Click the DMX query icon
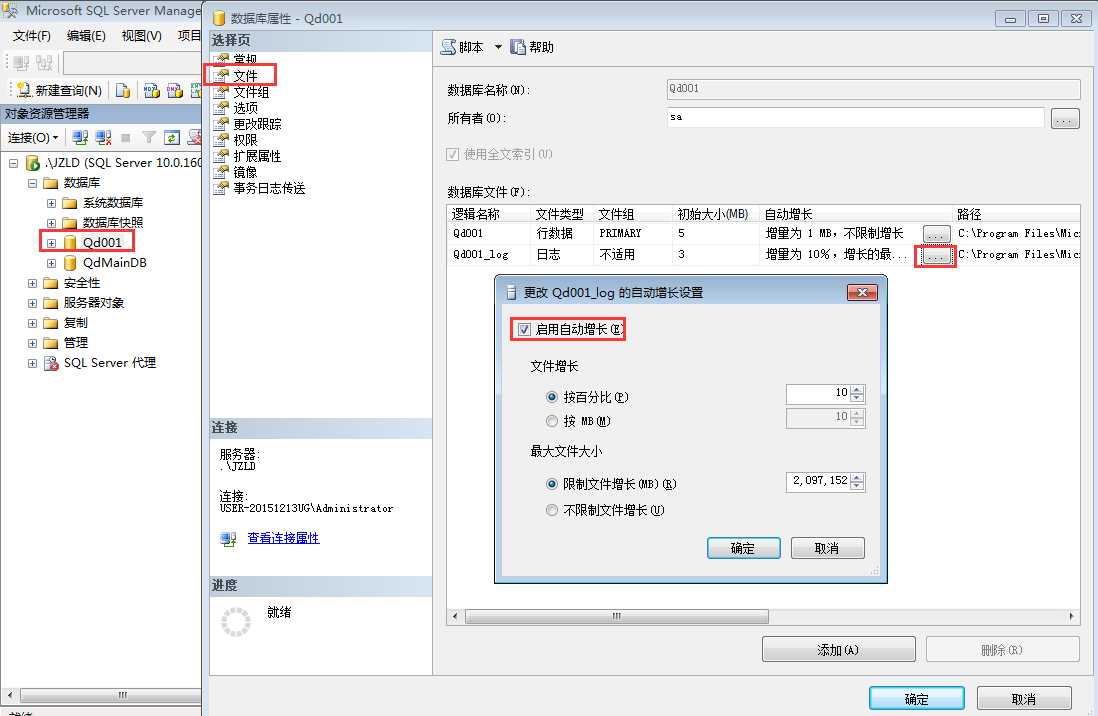This screenshot has width=1098, height=716. (174, 90)
